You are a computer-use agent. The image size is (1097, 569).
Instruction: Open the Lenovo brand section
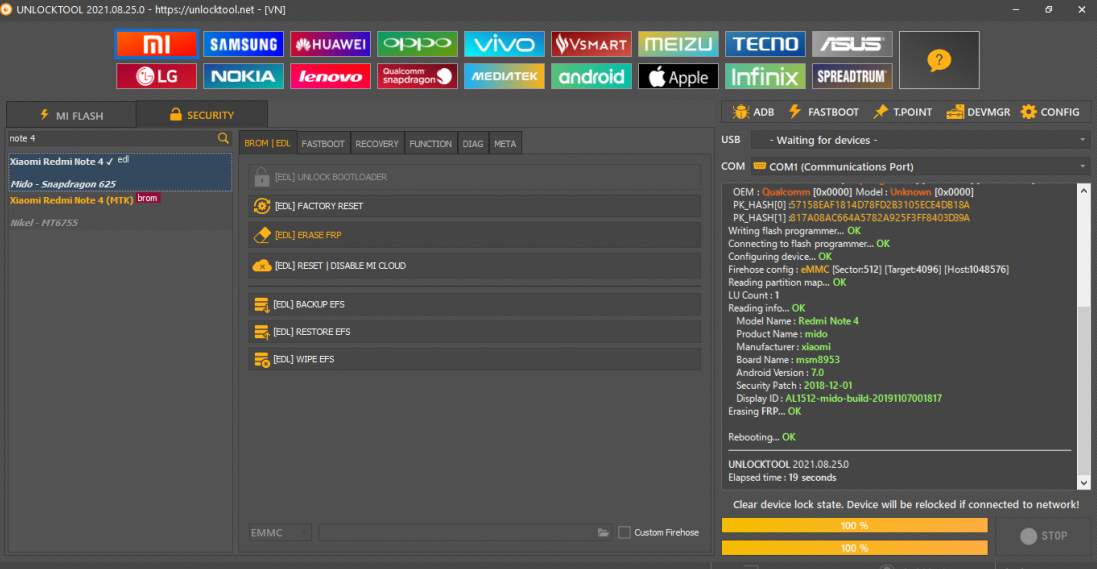330,76
